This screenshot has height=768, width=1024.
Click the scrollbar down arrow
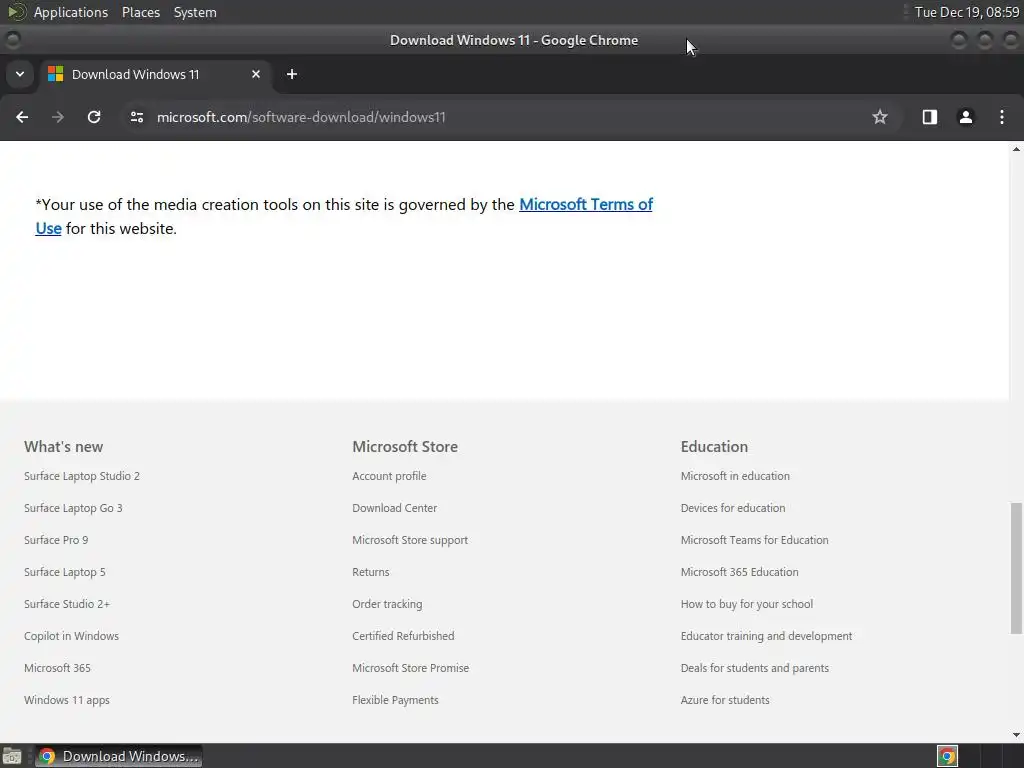[1016, 735]
